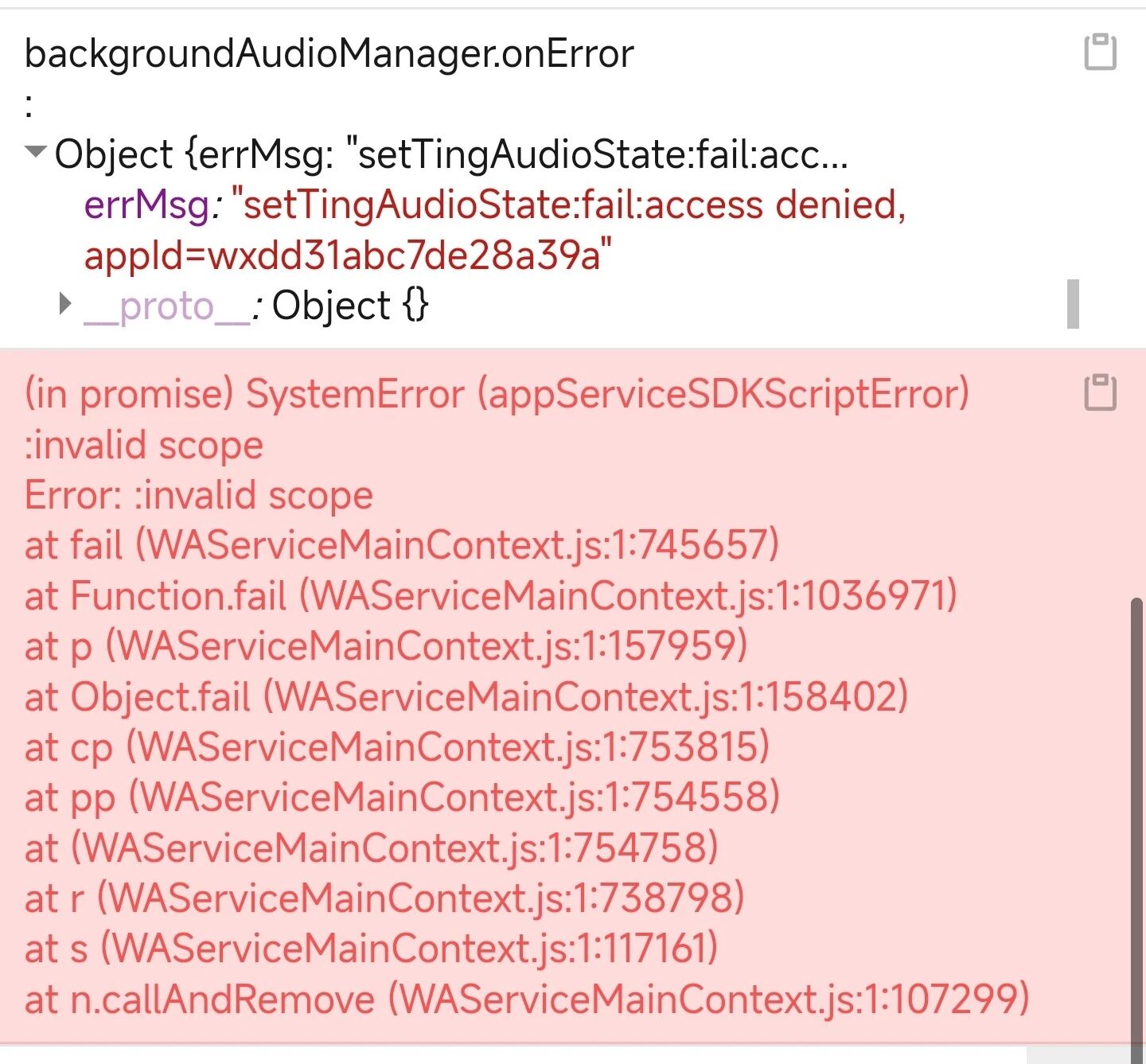The height and width of the screenshot is (1064, 1146).
Task: Open the Function.fail WAServiceMainContext.js:1:1036971 link
Action: 629,595
